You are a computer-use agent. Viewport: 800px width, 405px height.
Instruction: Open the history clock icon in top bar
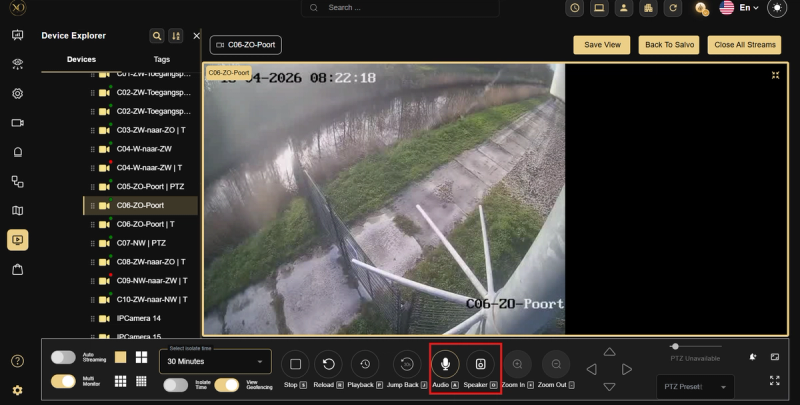pyautogui.click(x=574, y=8)
